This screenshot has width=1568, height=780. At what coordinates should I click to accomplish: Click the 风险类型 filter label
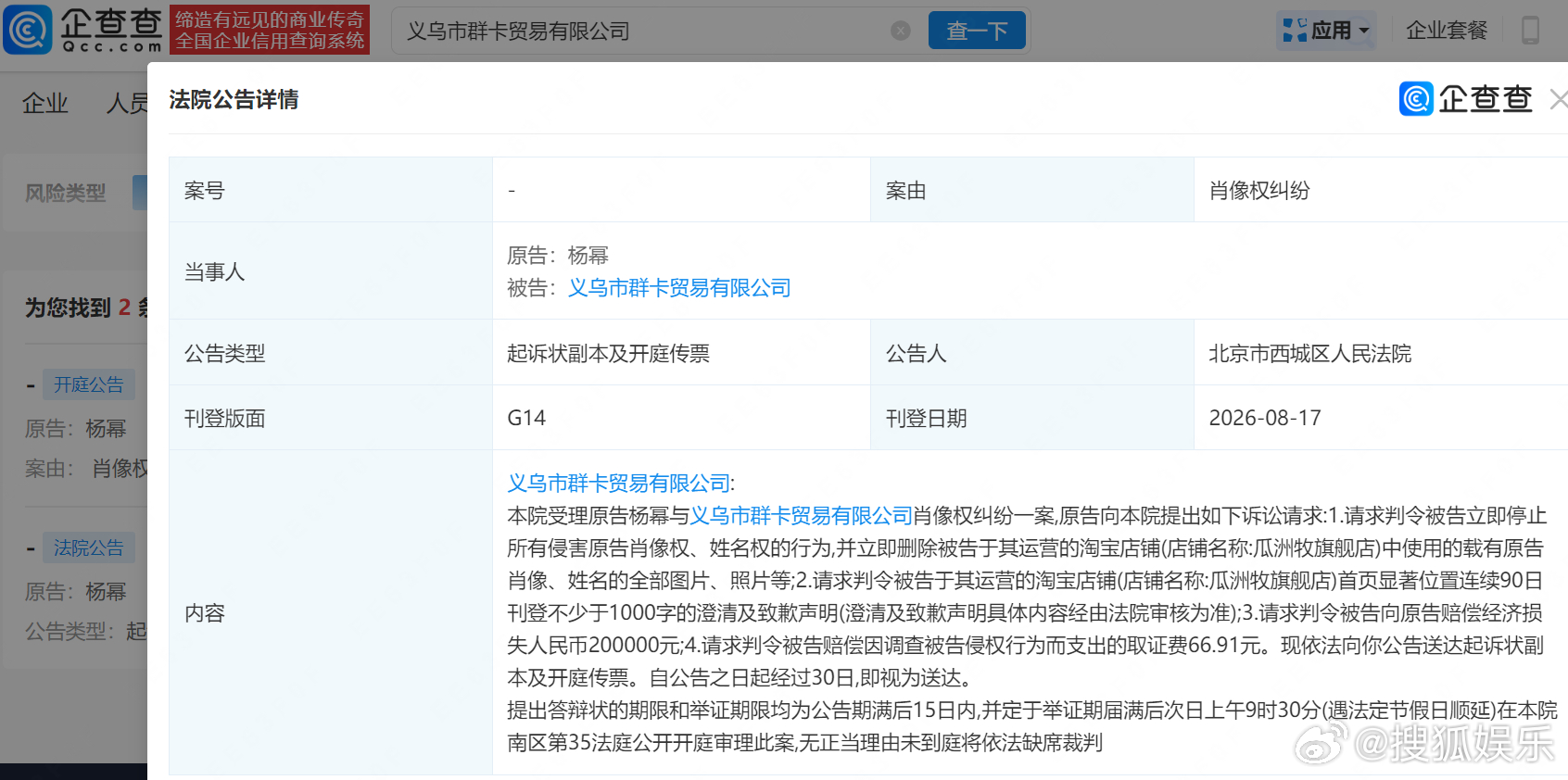point(65,193)
